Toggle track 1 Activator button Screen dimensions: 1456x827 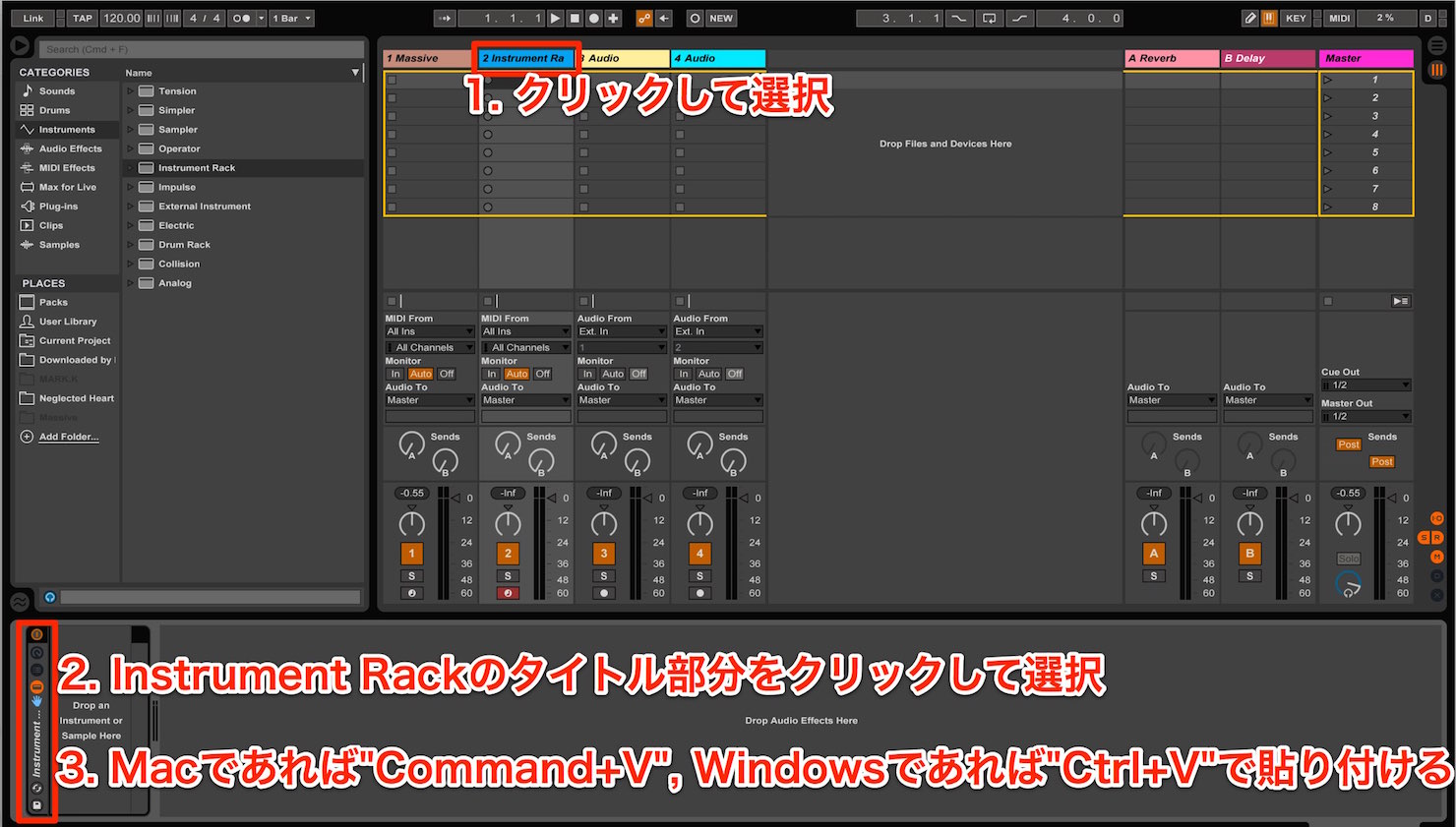pos(411,554)
